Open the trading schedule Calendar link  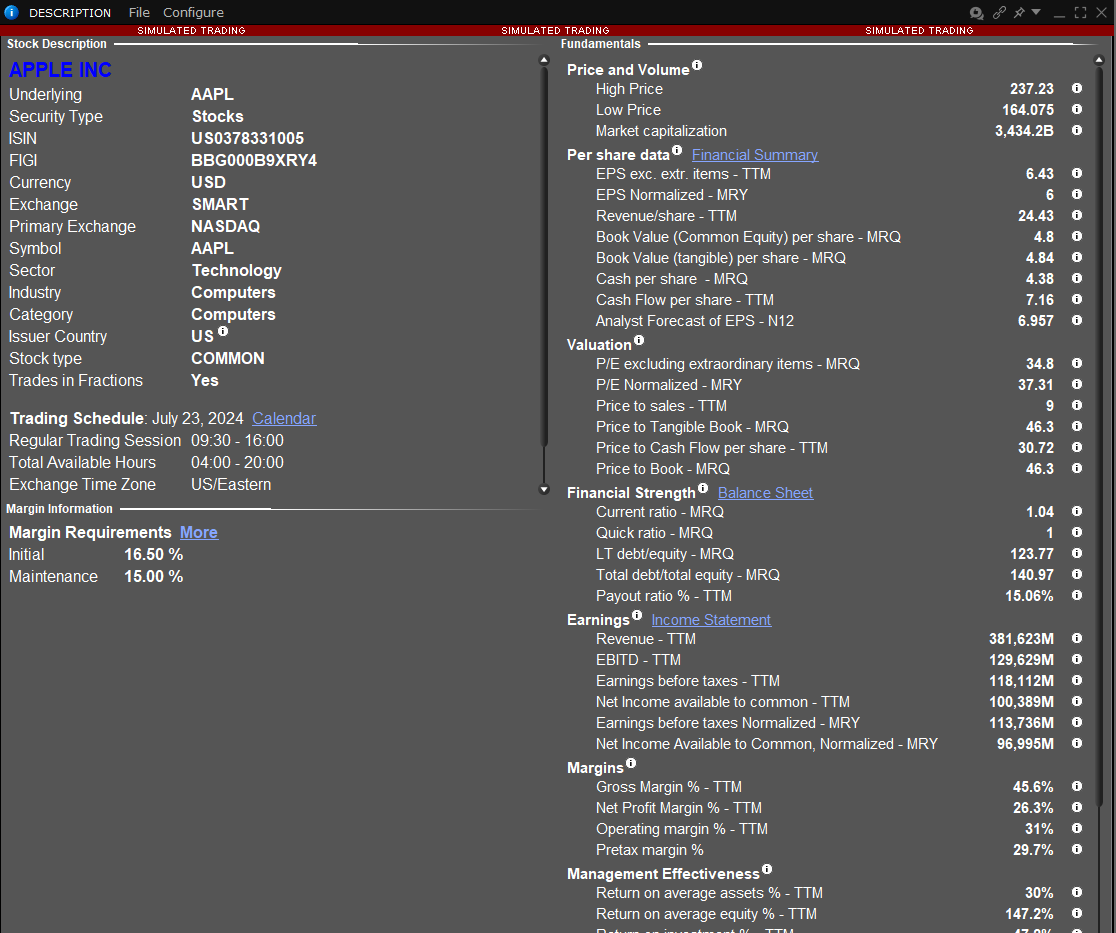coord(284,419)
